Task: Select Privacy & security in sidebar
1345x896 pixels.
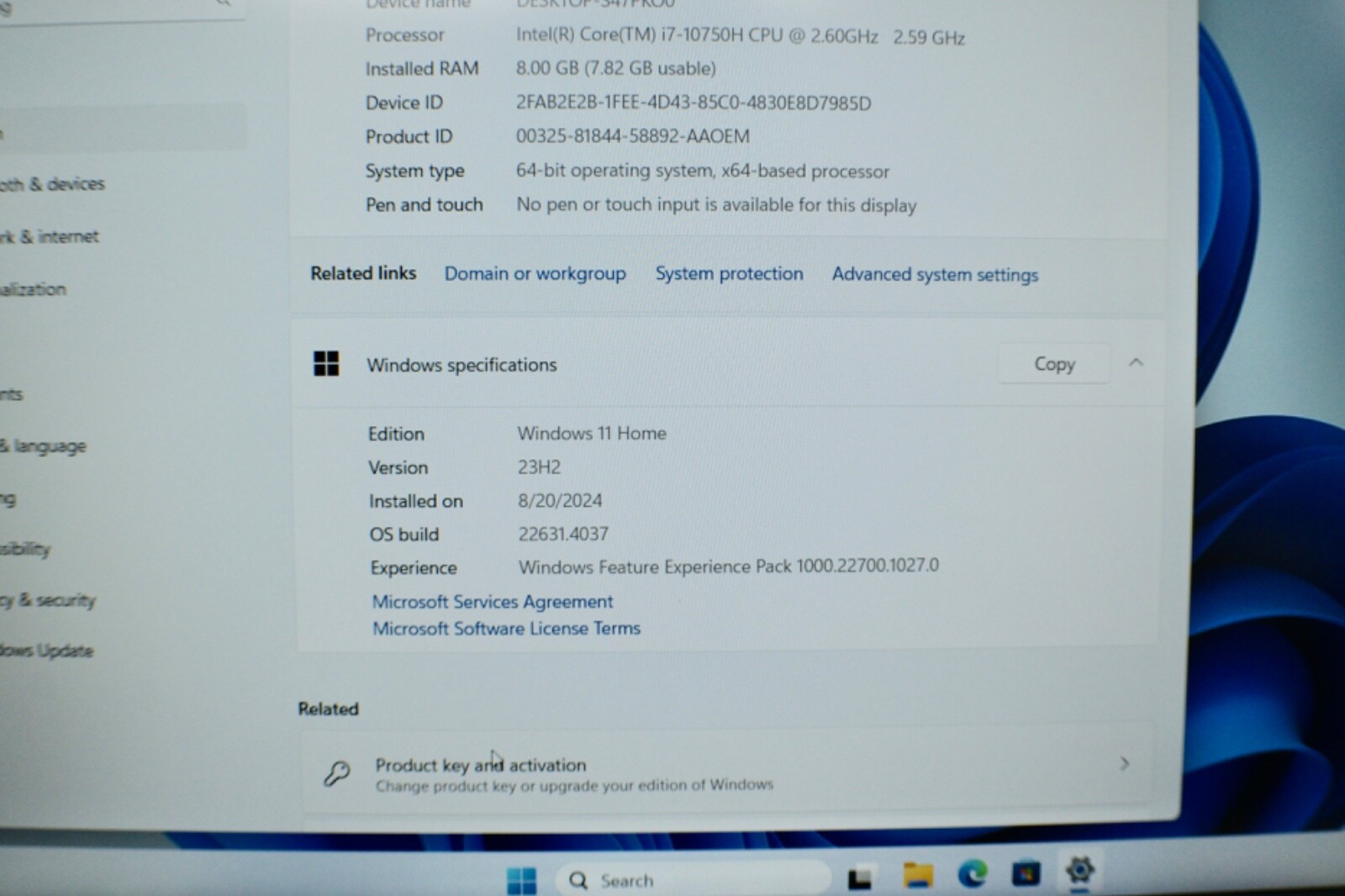Action: [48, 600]
